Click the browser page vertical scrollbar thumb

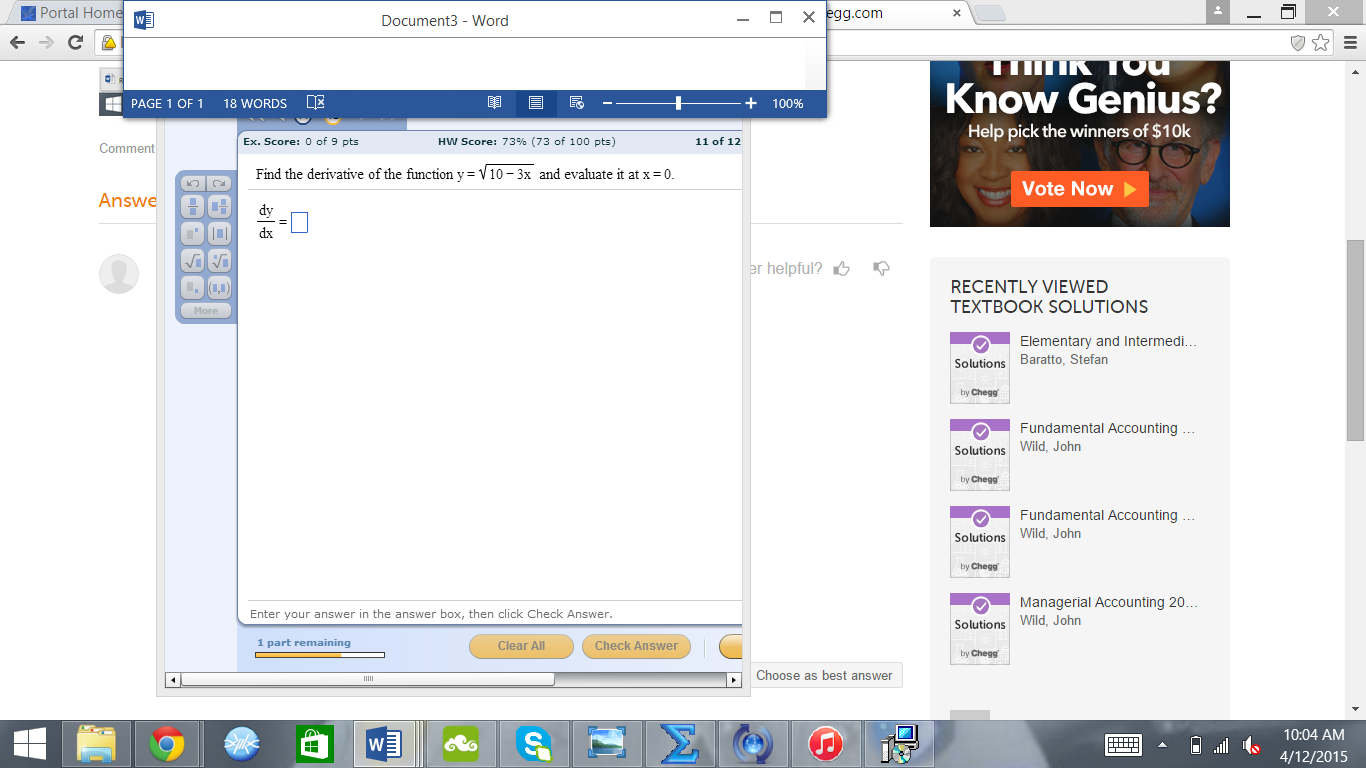1356,340
